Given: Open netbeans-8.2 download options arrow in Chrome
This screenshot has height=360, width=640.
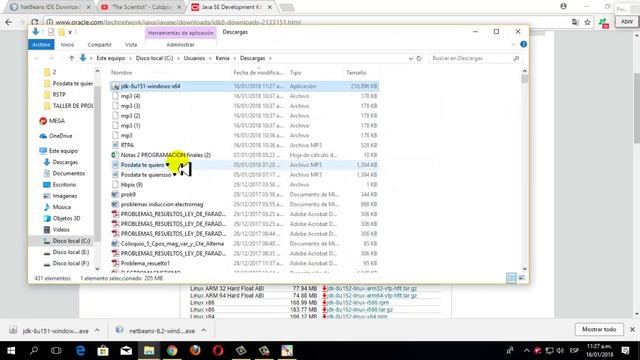Looking at the screenshot, I should (203, 330).
